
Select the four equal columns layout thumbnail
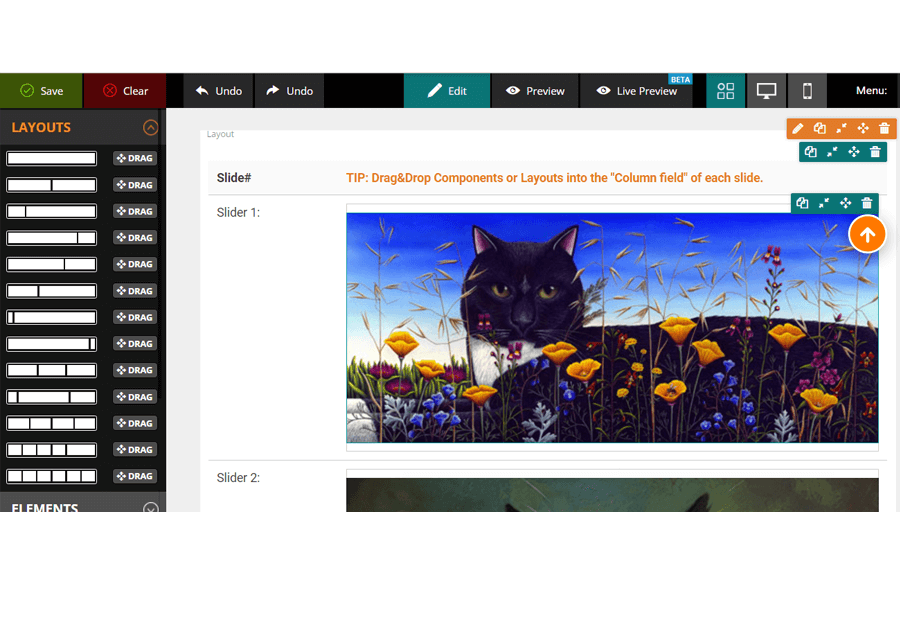point(52,423)
